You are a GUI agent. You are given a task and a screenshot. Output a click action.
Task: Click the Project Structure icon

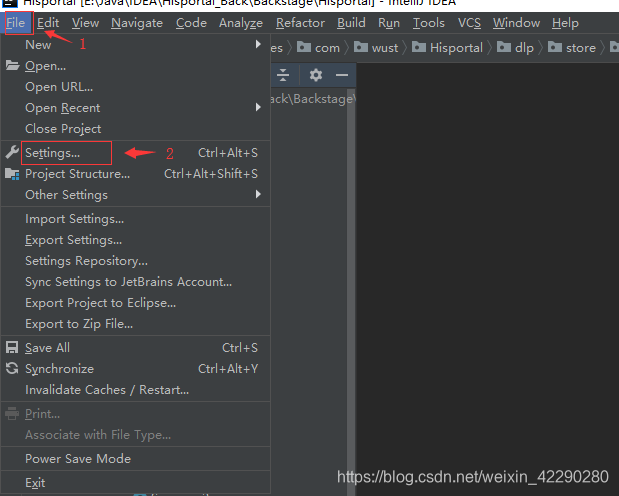point(12,174)
